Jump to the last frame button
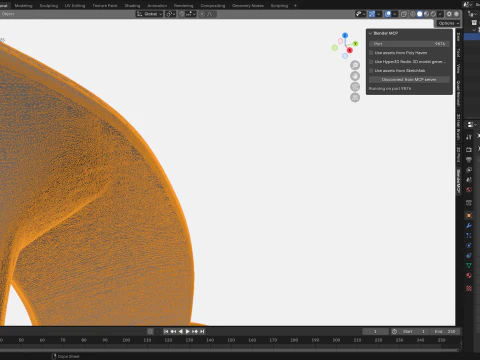Image resolution: width=480 pixels, height=360 pixels. pos(202,332)
